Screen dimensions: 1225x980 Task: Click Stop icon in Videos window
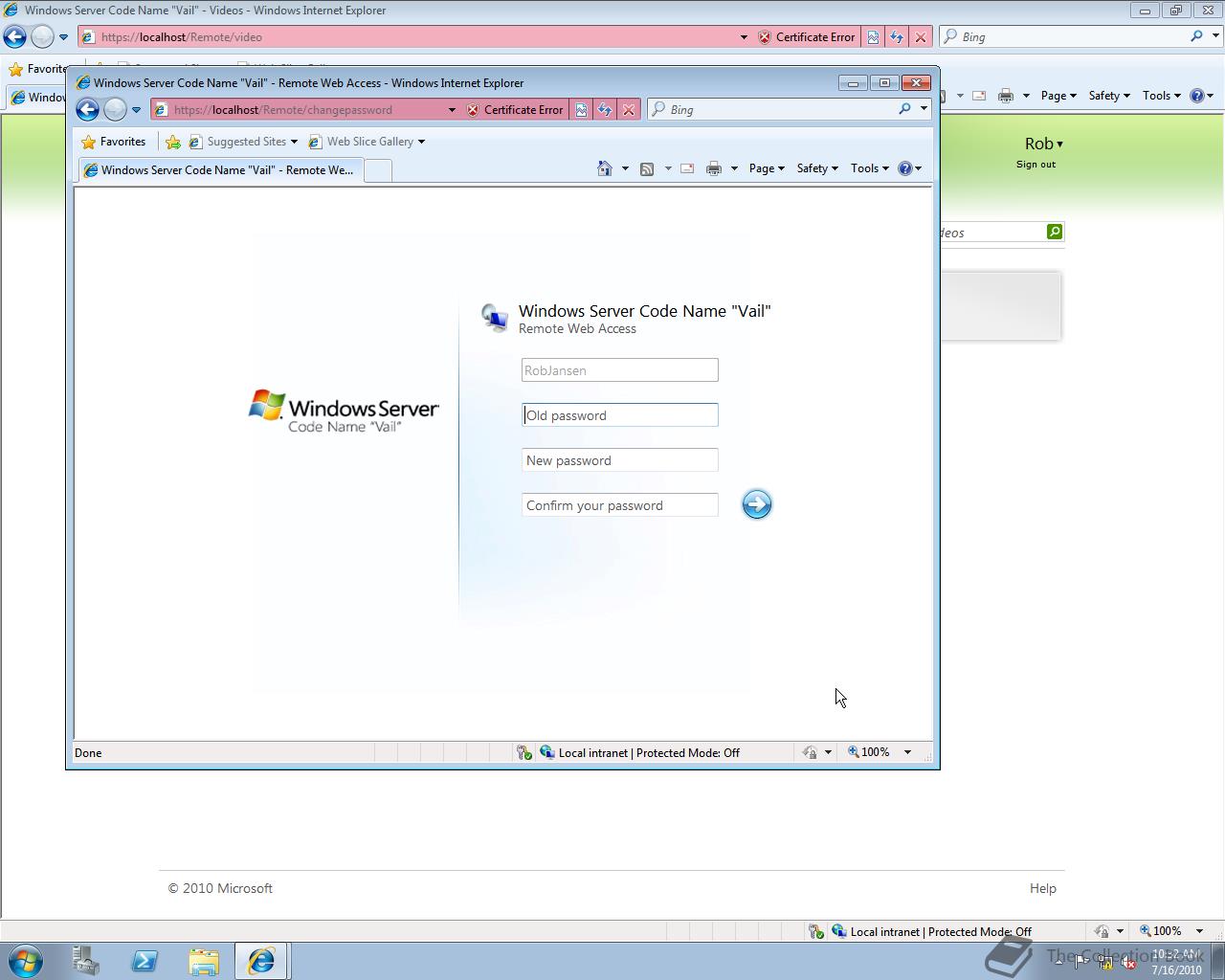point(921,37)
